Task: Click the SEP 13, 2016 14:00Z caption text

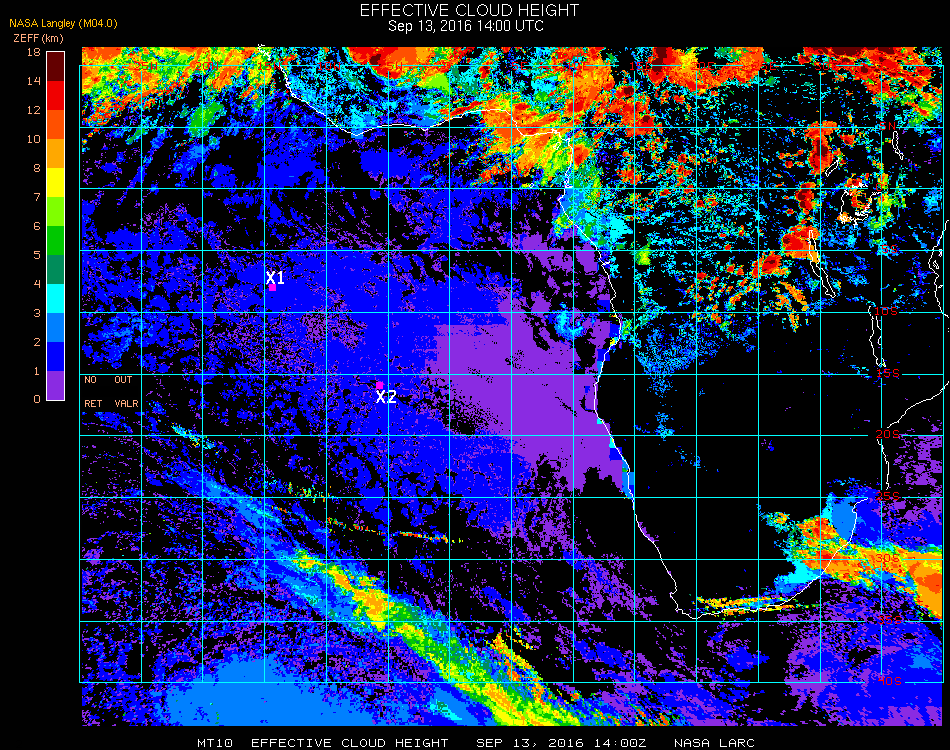Action: 561,743
